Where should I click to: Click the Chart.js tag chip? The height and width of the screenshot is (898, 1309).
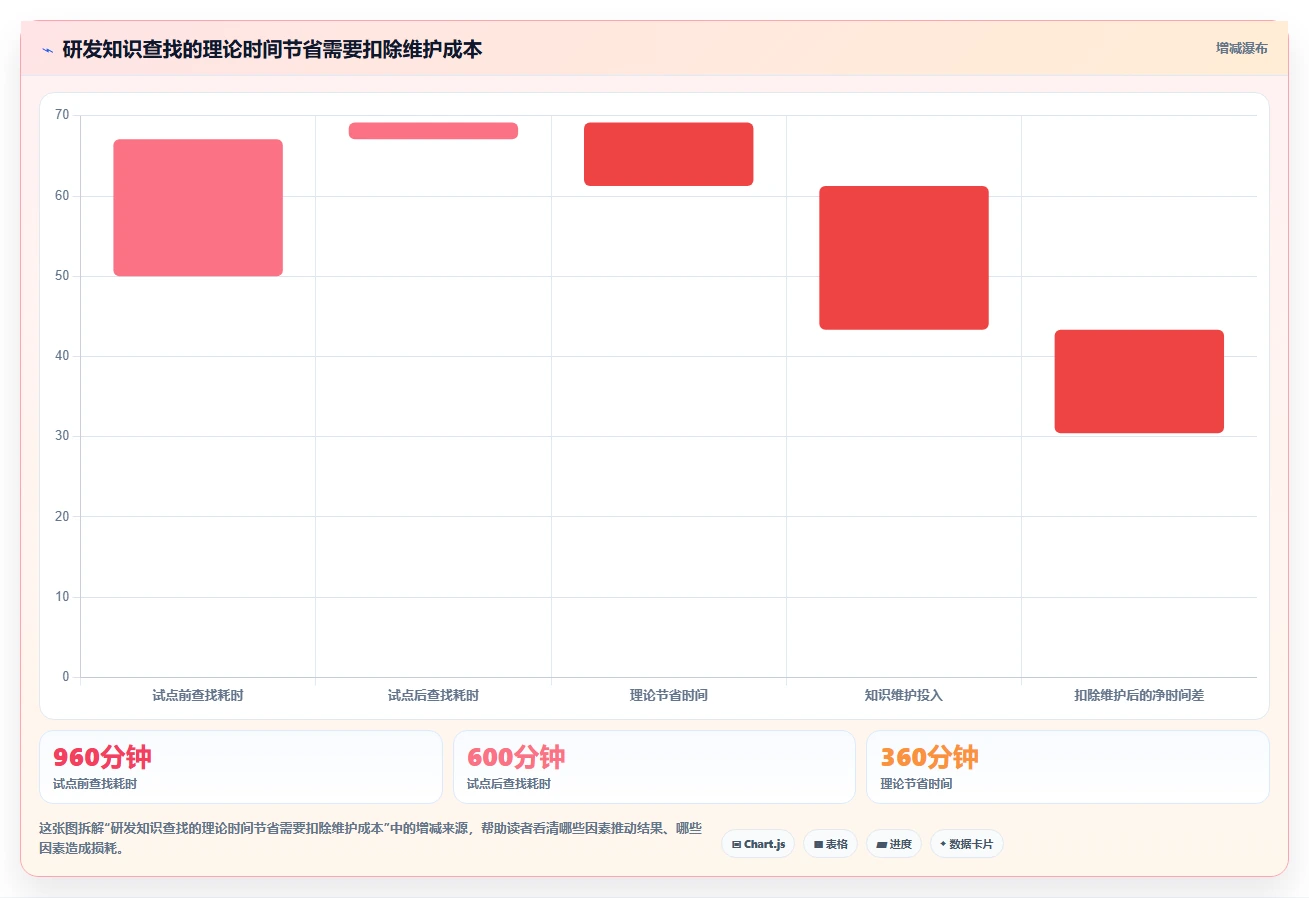click(757, 844)
